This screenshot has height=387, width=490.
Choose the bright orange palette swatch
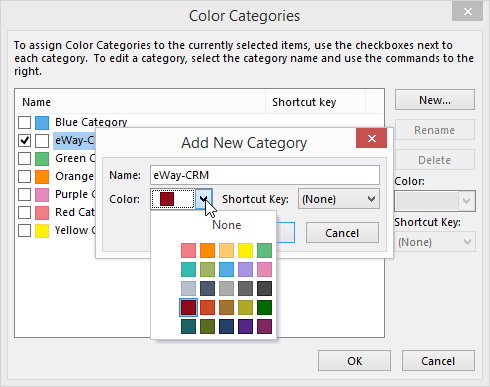(x=207, y=251)
